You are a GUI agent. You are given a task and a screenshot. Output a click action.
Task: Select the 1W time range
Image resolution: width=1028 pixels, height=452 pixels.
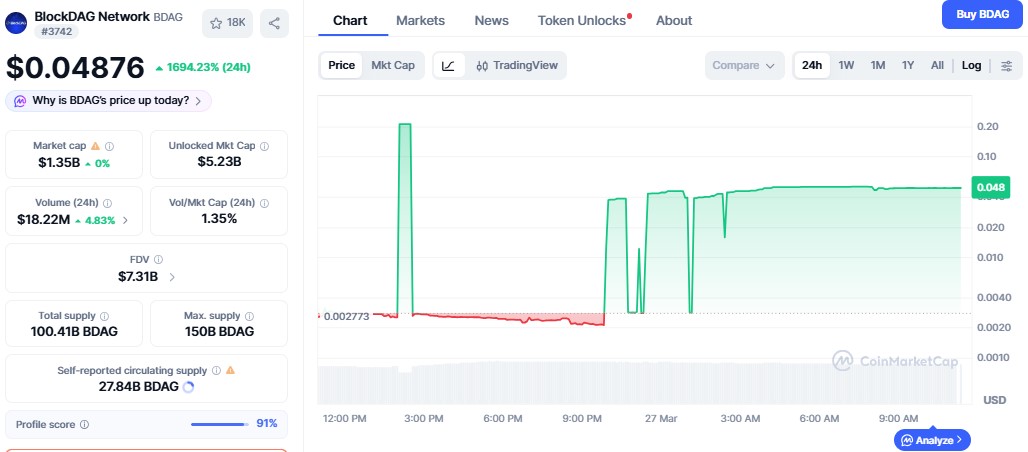[846, 66]
